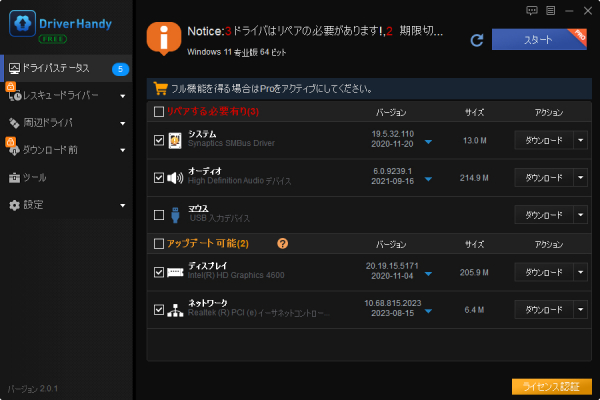Expand the 設定 sidebar menu arrow

pyautogui.click(x=122, y=205)
